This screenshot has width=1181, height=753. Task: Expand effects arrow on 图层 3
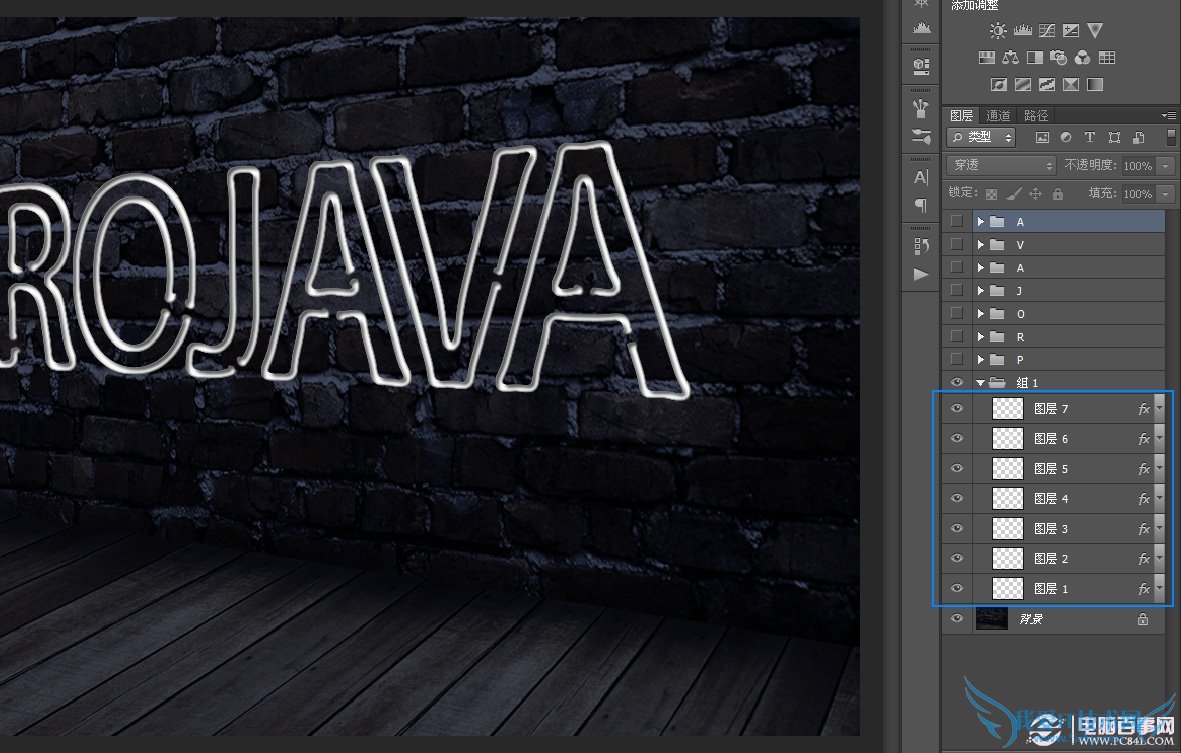pyautogui.click(x=1159, y=529)
